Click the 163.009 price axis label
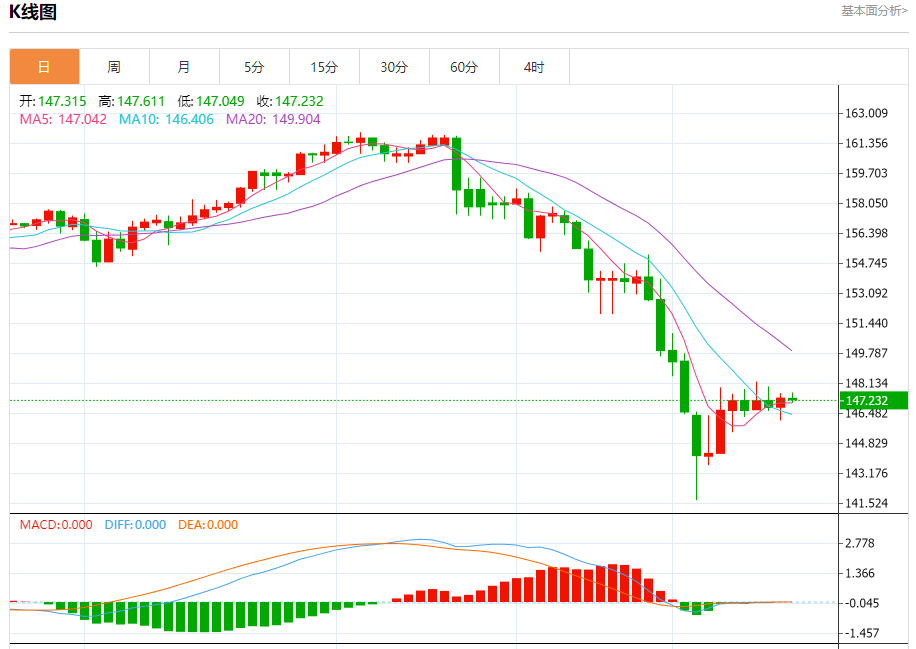 point(866,113)
